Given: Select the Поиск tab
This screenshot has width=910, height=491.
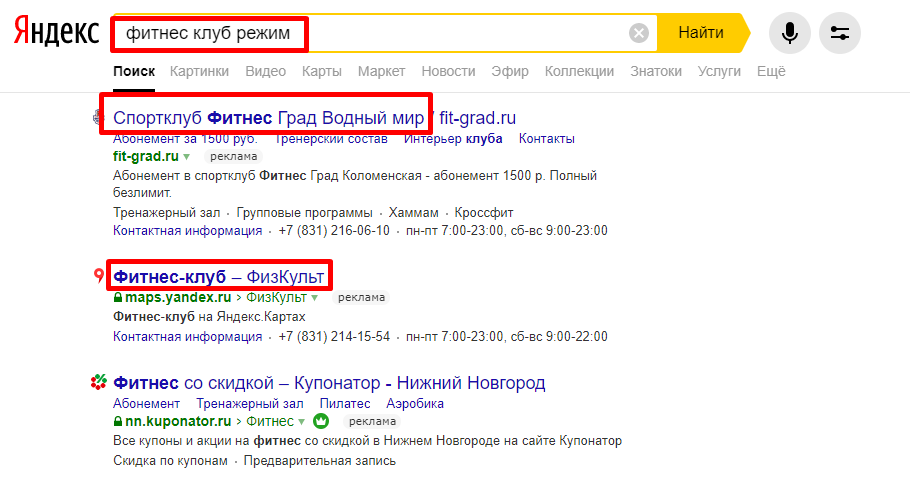Looking at the screenshot, I should tap(133, 71).
